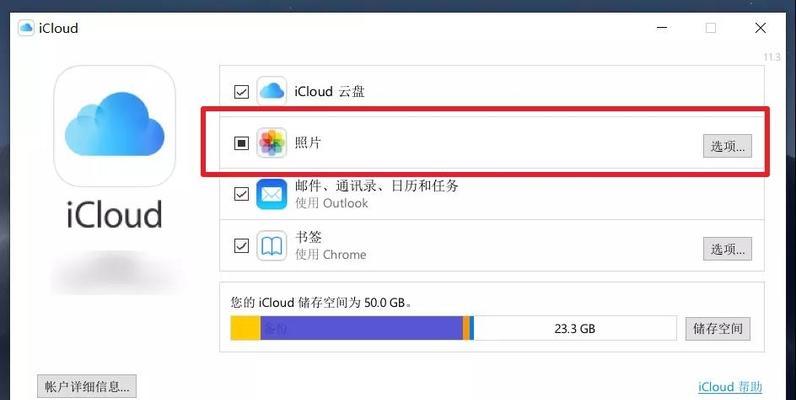The image size is (796, 400).
Task: Click the Photos flower icon
Action: [x=272, y=143]
